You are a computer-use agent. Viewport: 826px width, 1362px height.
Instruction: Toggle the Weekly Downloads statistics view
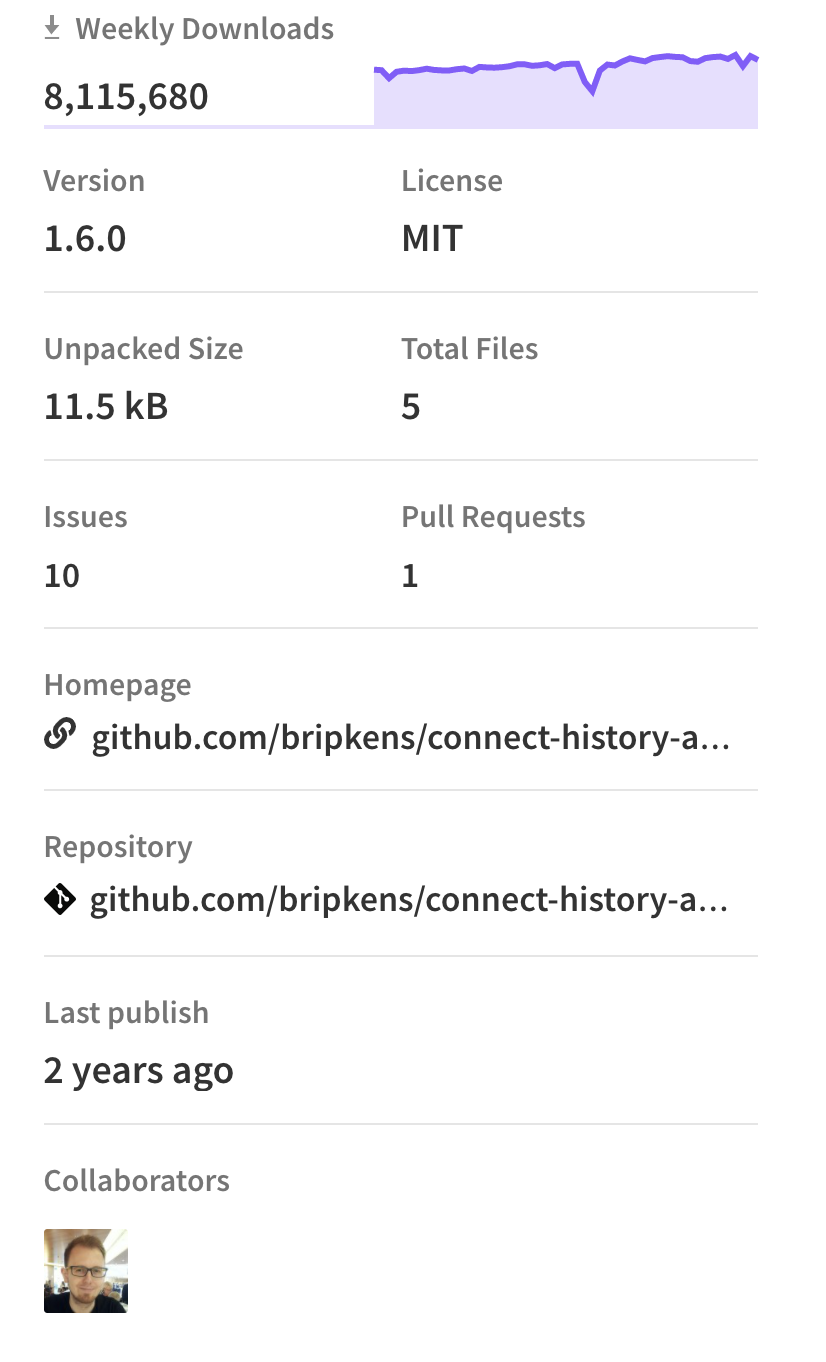[x=125, y=96]
